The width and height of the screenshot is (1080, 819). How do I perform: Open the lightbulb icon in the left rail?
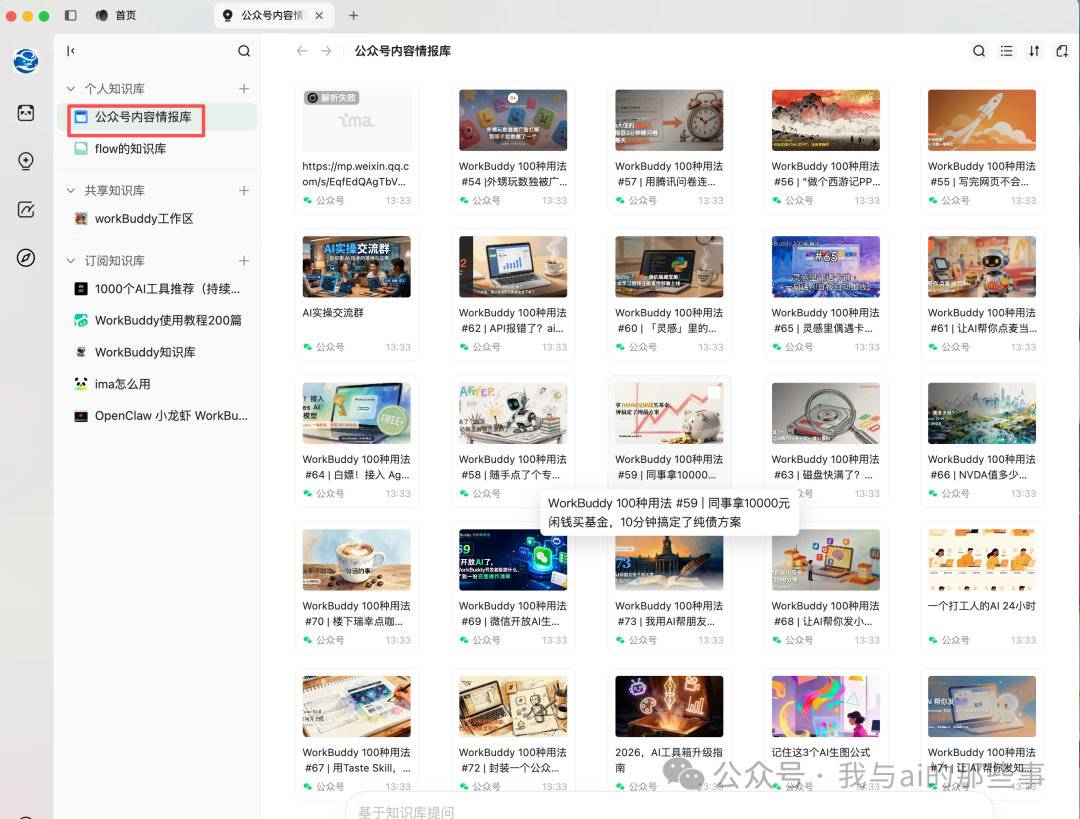point(25,161)
